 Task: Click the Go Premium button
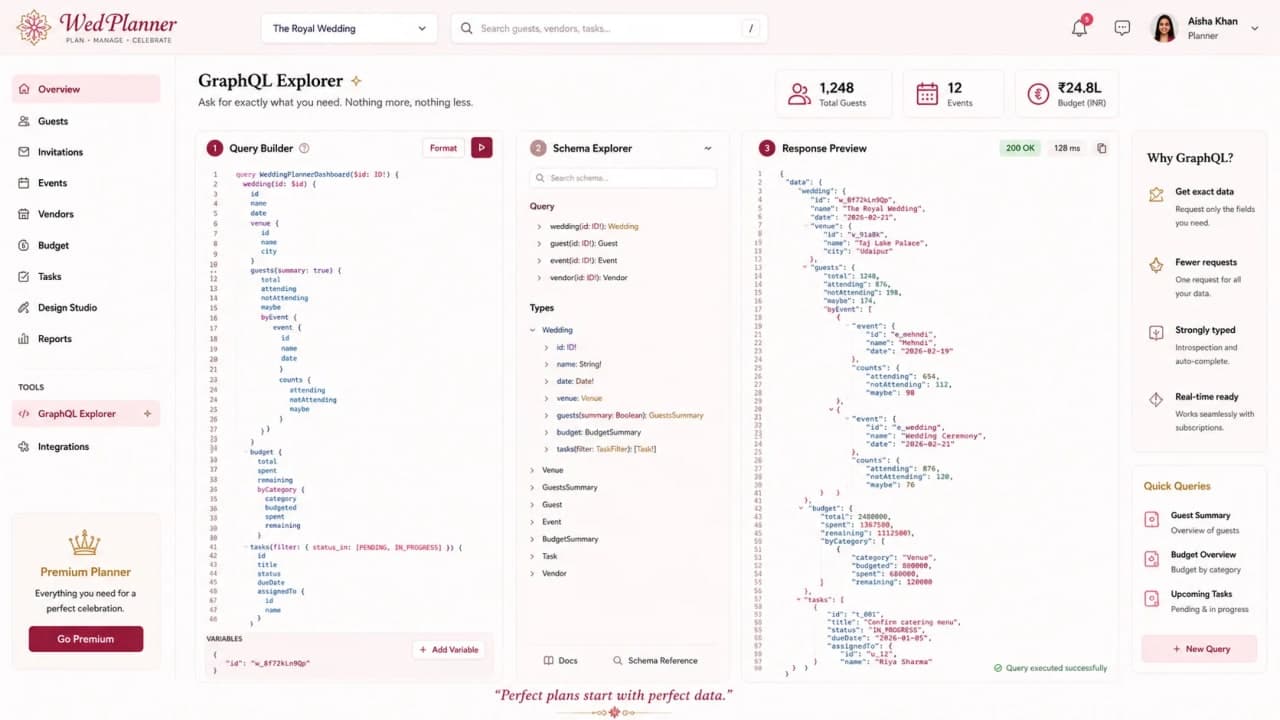click(x=86, y=639)
